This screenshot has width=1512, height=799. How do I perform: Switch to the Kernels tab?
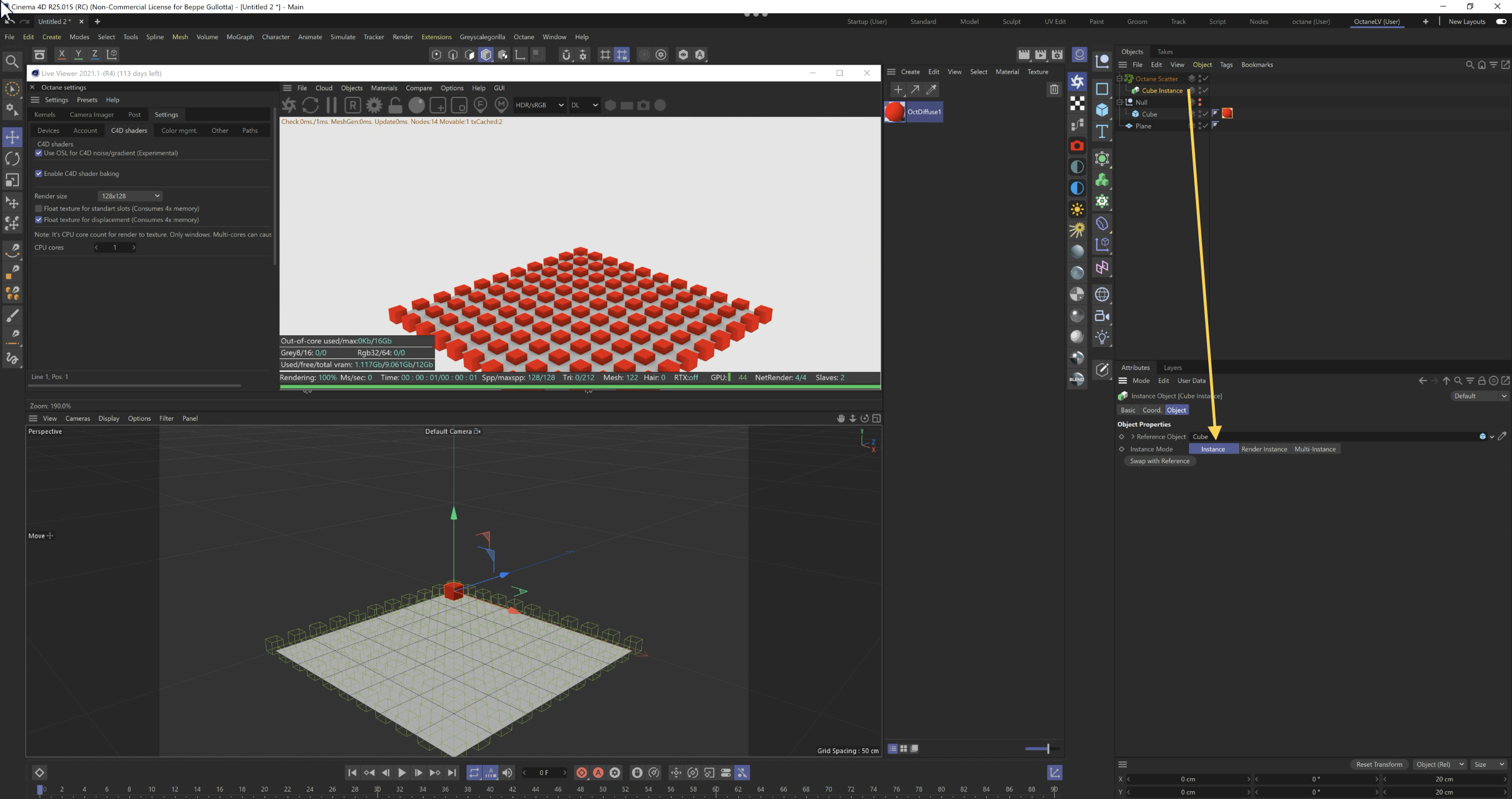coord(45,115)
